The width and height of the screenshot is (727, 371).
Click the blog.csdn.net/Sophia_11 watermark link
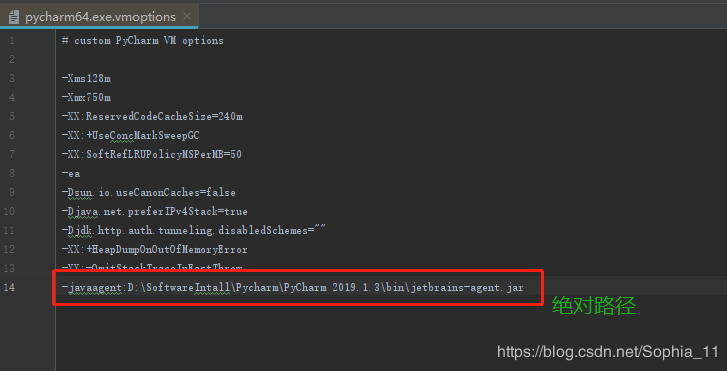[608, 352]
